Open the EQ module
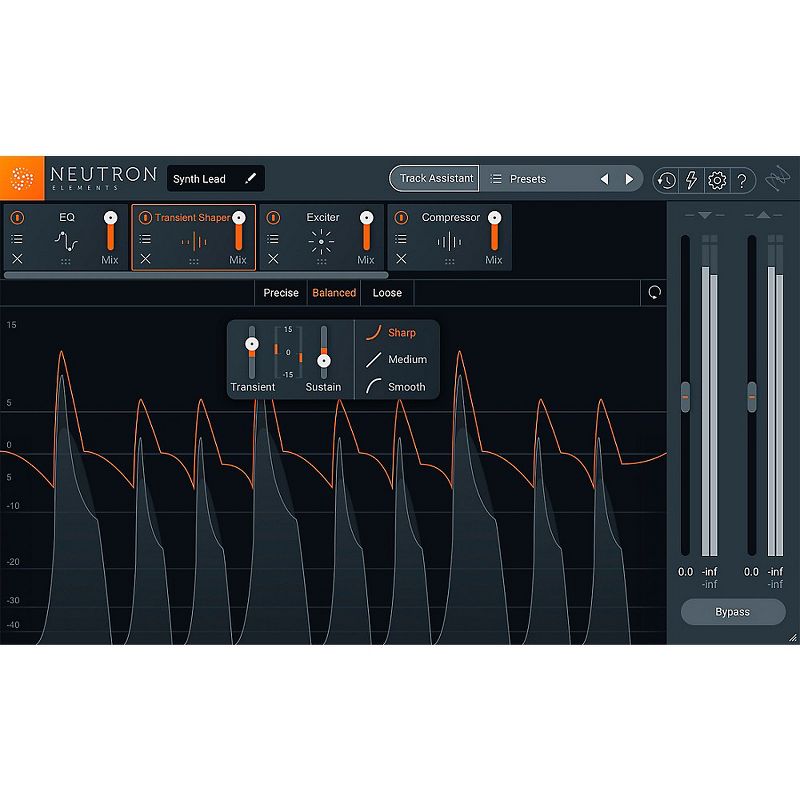 pos(65,217)
